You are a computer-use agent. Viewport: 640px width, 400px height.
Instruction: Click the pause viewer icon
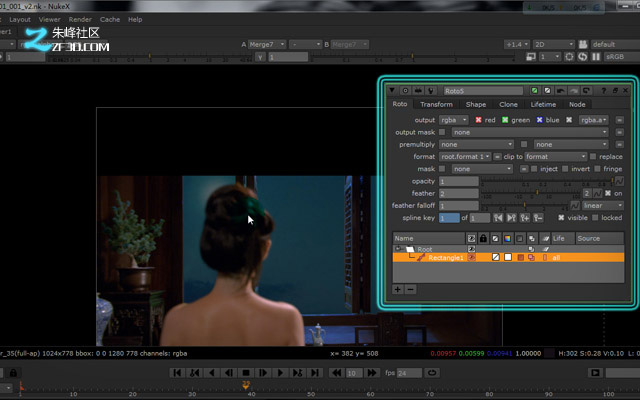click(596, 56)
